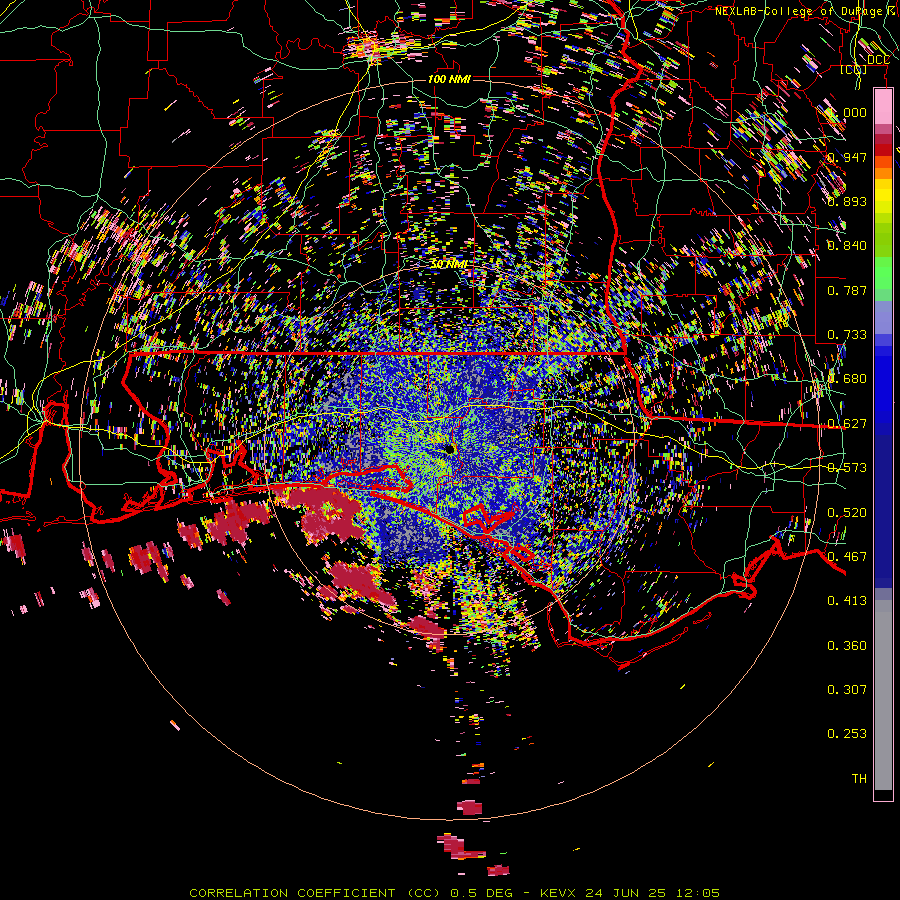Screen dimensions: 900x900
Task: Click the 100 NMI range ring label
Action: (x=449, y=79)
